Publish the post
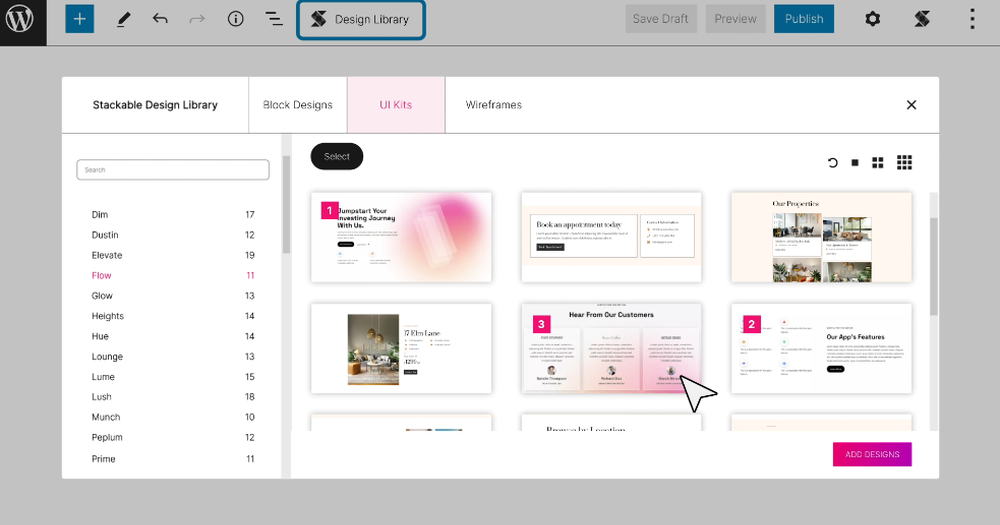Image resolution: width=1000 pixels, height=525 pixels. point(804,19)
